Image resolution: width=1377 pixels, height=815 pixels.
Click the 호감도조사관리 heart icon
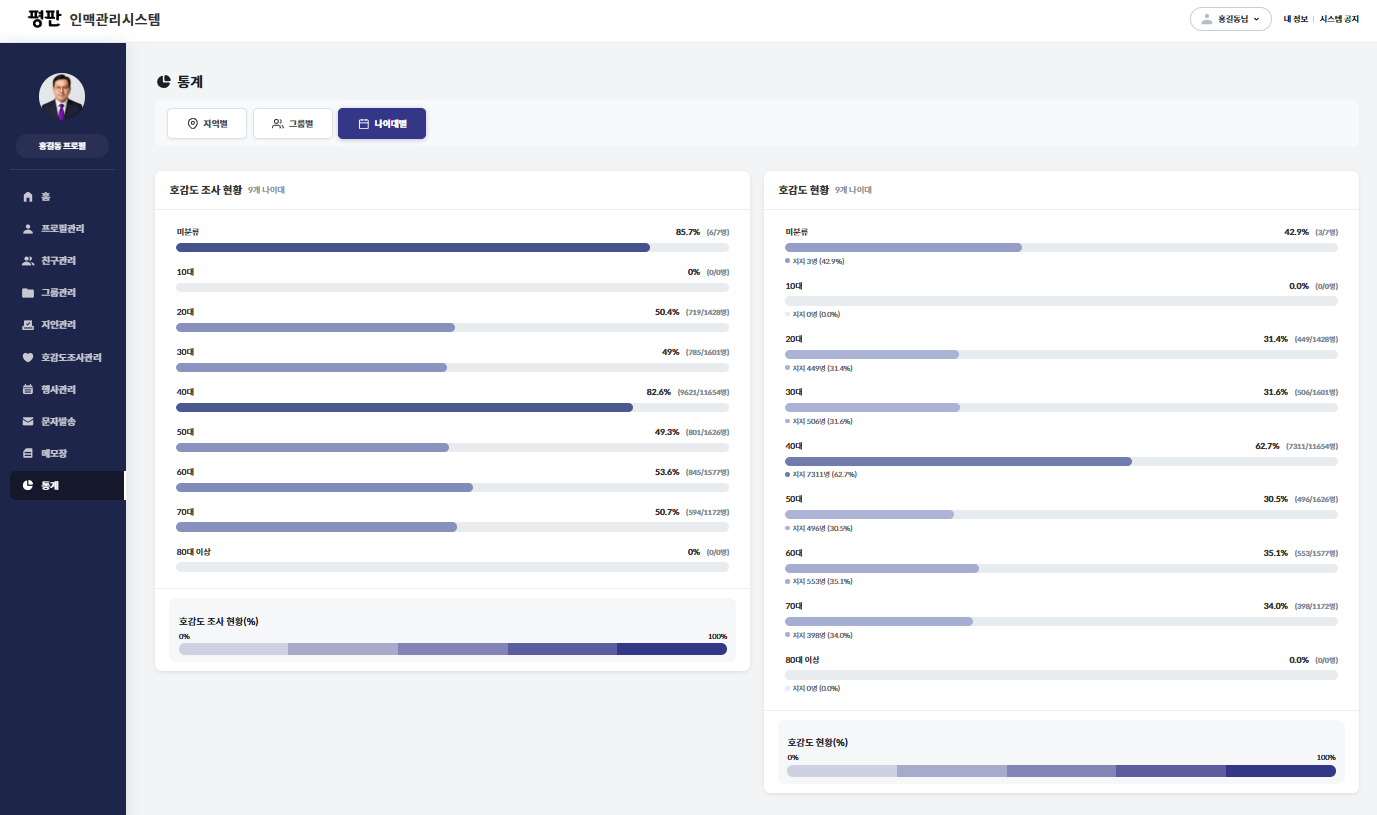click(x=28, y=357)
